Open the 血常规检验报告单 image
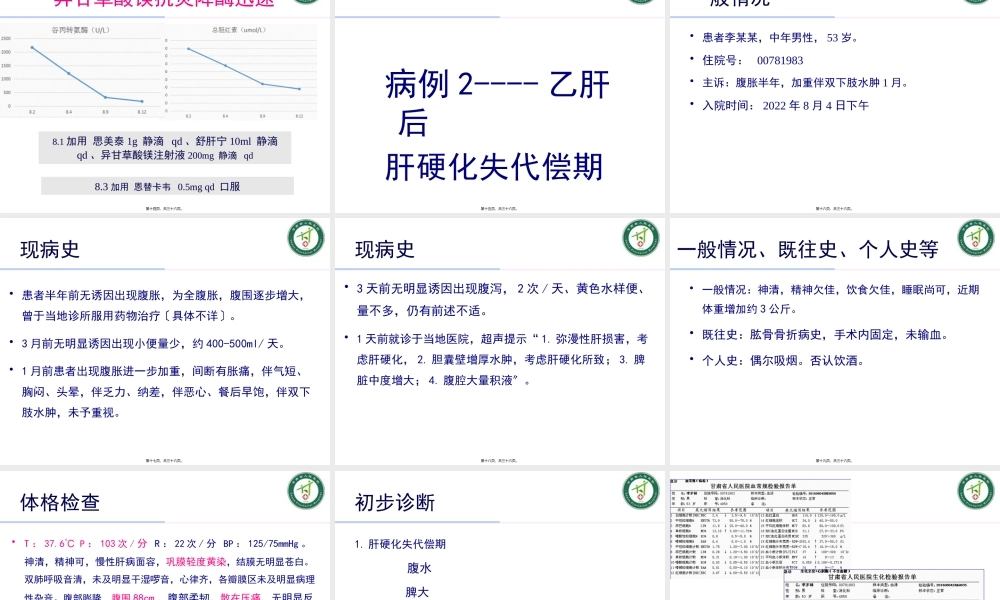Viewport: 1000px width, 600px height. point(760,525)
